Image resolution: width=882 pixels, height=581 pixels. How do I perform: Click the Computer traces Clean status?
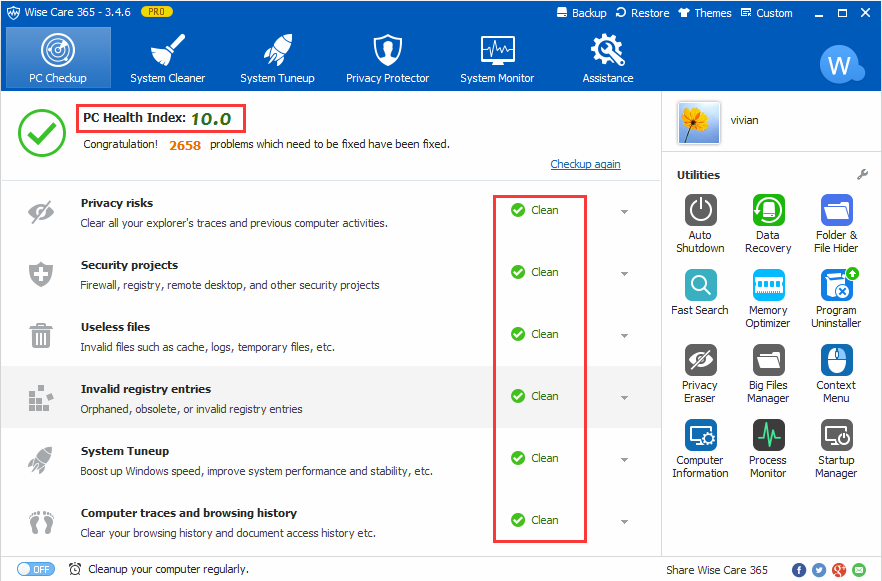click(535, 520)
